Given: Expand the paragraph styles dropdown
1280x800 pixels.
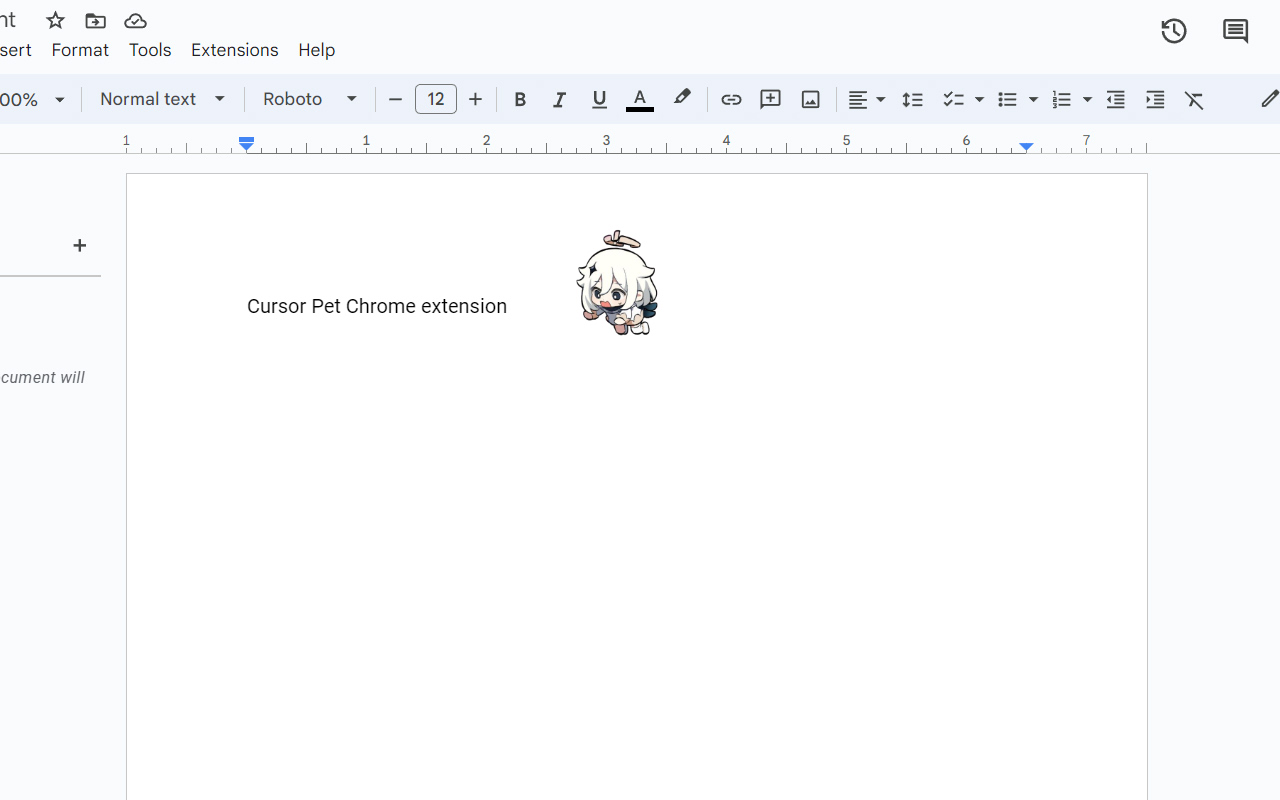Looking at the screenshot, I should [x=163, y=99].
